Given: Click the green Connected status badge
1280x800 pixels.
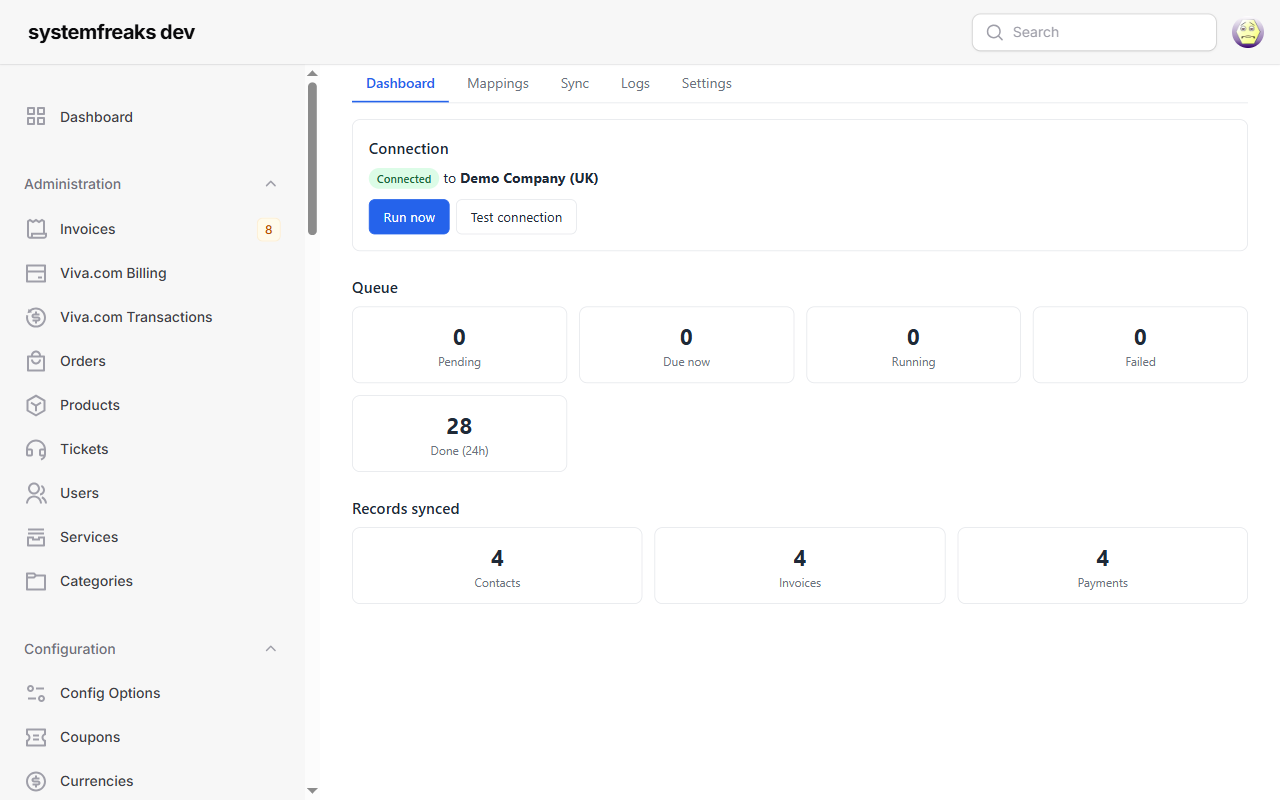Looking at the screenshot, I should (x=404, y=179).
